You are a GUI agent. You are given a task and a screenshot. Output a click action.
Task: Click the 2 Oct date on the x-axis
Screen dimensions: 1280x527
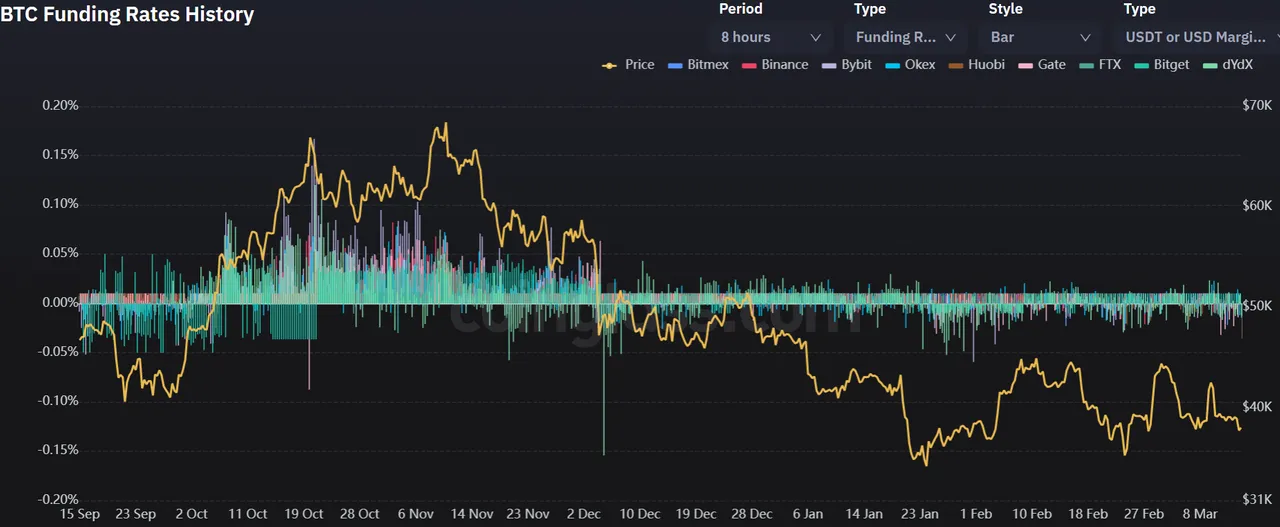[190, 514]
